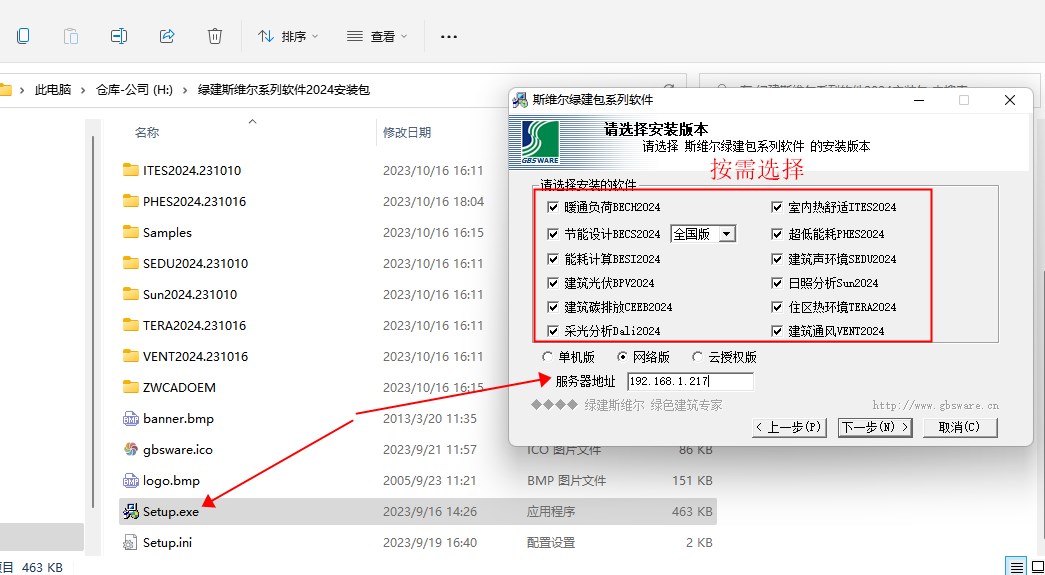Viewport: 1045px width, 575px height.
Task: Click the rename icon in Explorer toolbar
Action: tap(119, 36)
